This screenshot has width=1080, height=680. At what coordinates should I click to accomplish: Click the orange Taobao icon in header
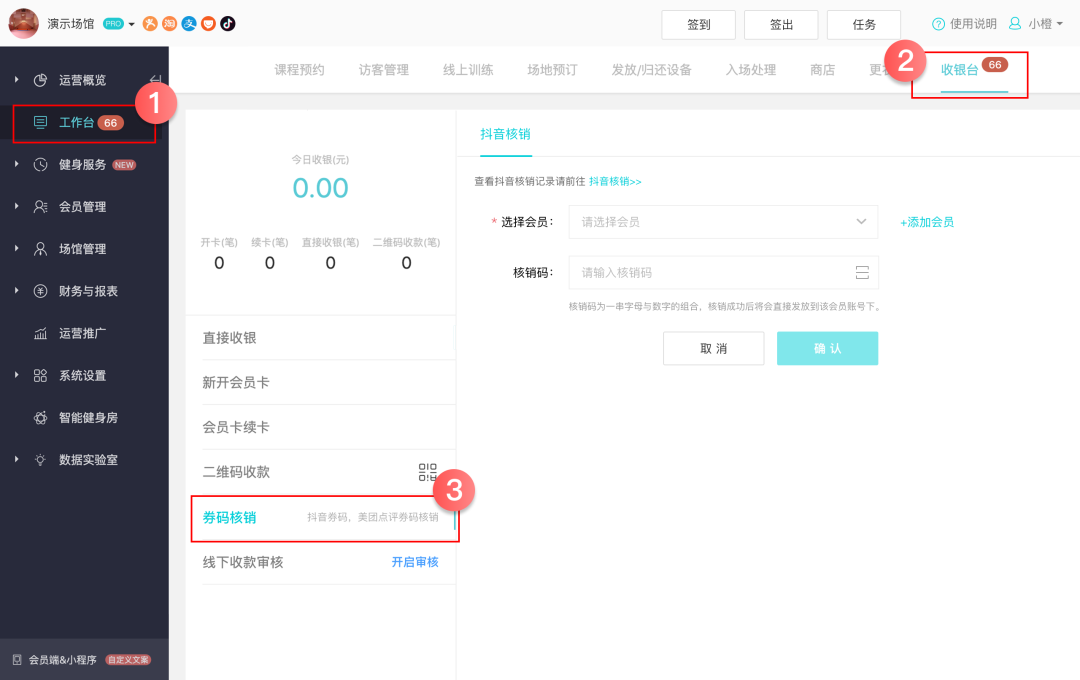tap(170, 24)
